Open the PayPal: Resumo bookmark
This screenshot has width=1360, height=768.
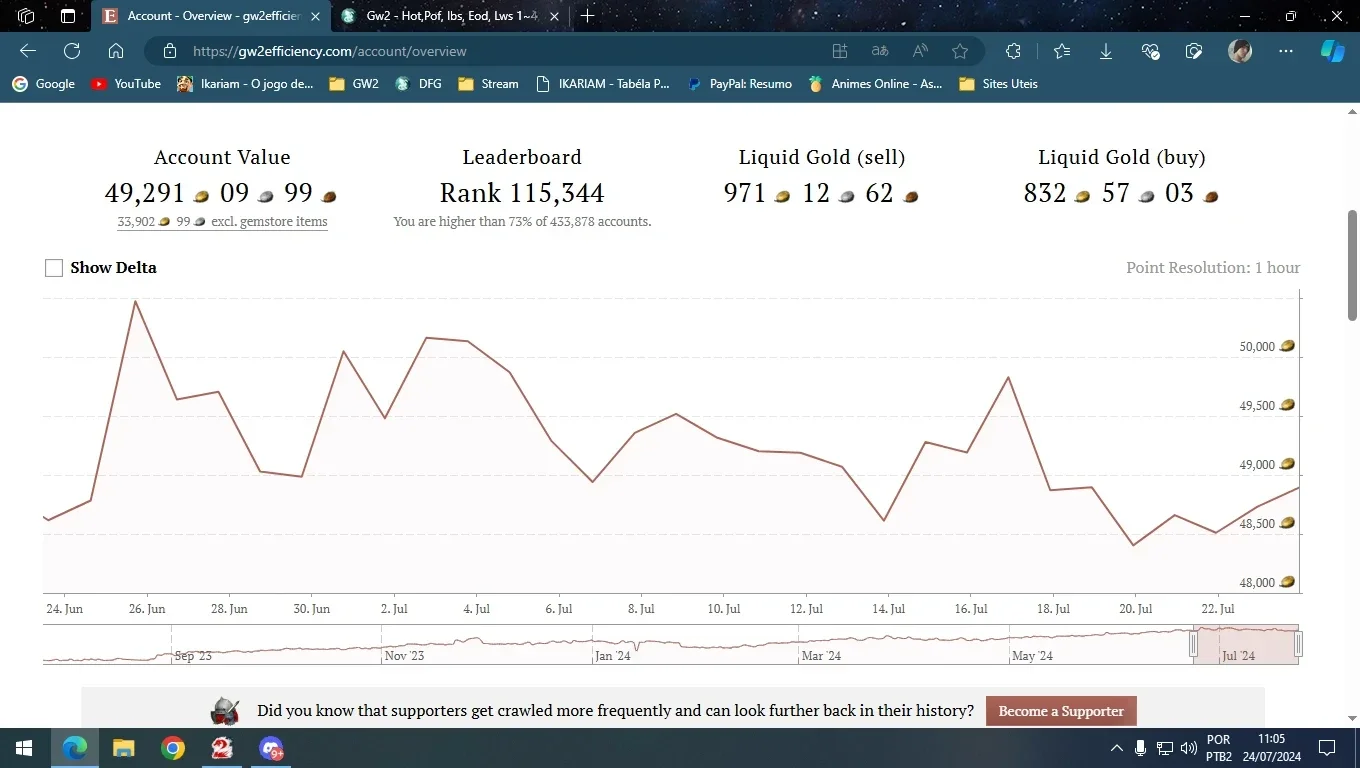[x=740, y=84]
